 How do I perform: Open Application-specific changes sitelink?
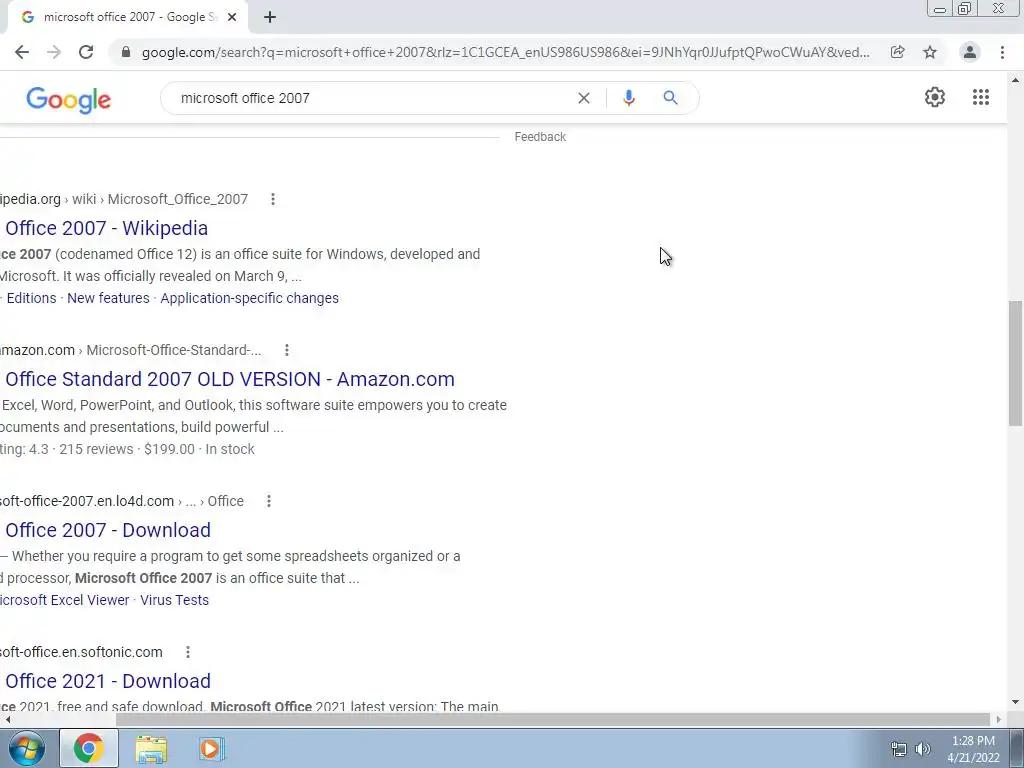[x=249, y=298]
